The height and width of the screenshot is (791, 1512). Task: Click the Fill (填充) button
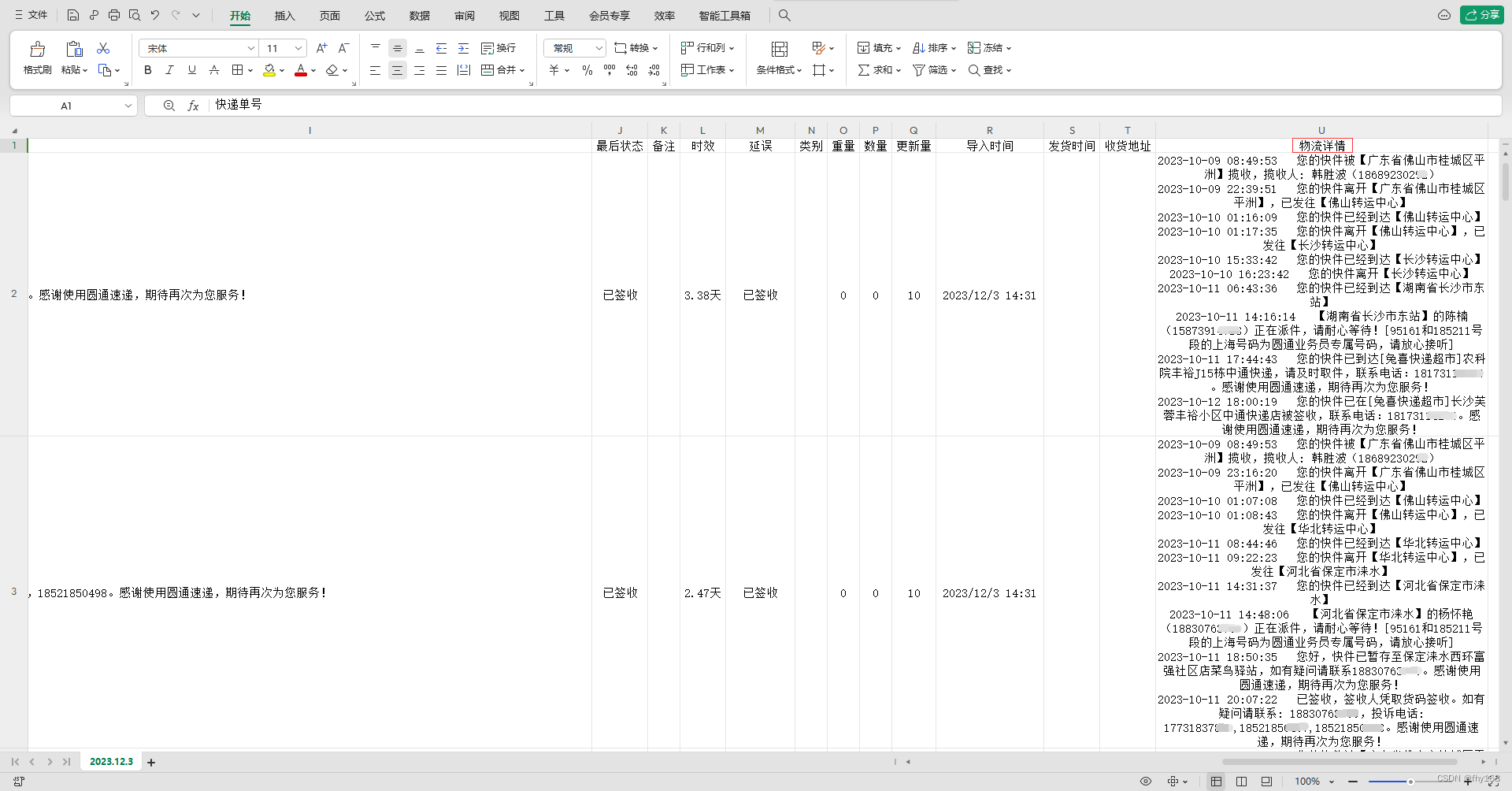[879, 48]
